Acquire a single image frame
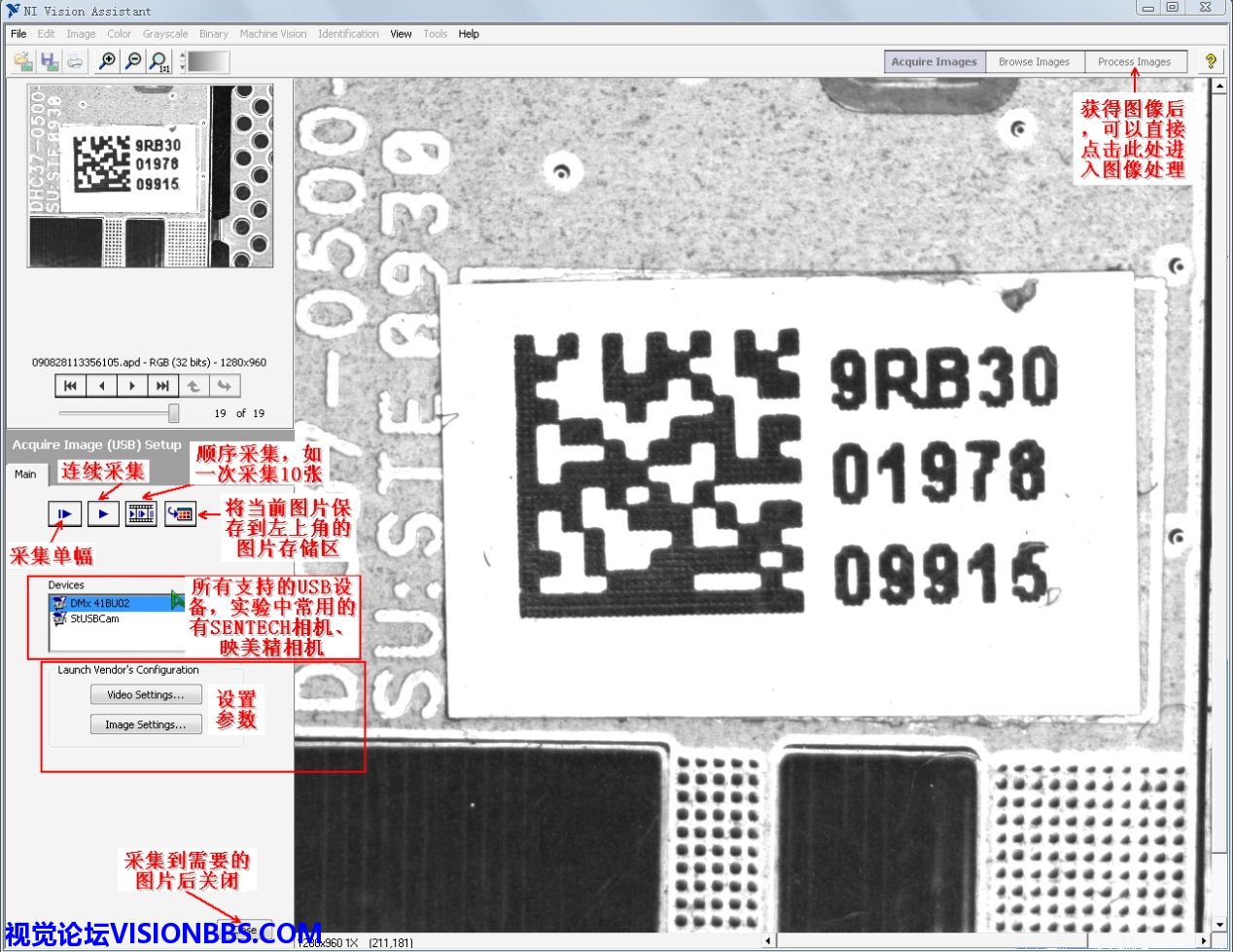Image resolution: width=1233 pixels, height=952 pixels. [65, 513]
